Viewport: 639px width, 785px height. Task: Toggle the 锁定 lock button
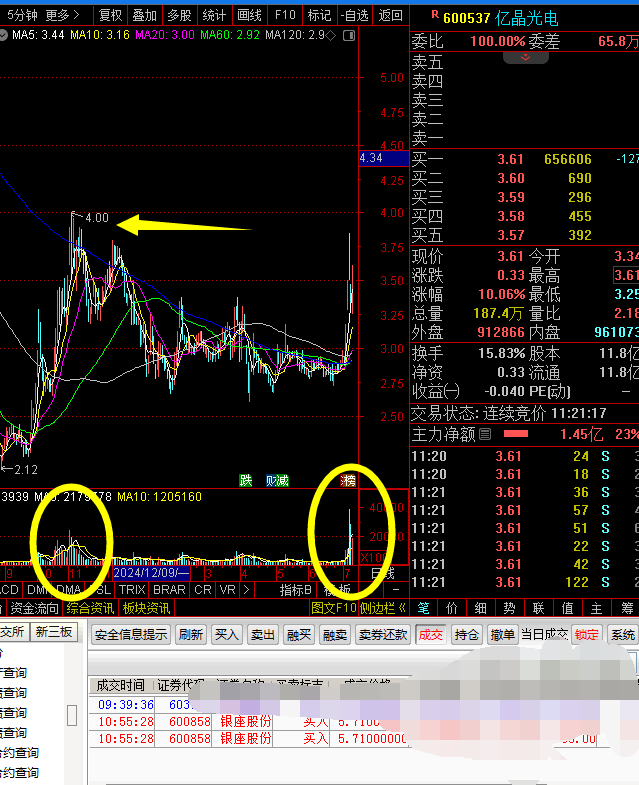(x=586, y=635)
